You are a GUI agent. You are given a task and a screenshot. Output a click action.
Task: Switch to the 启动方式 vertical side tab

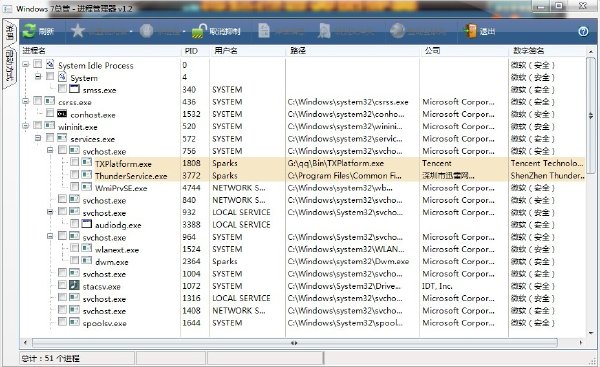10,66
